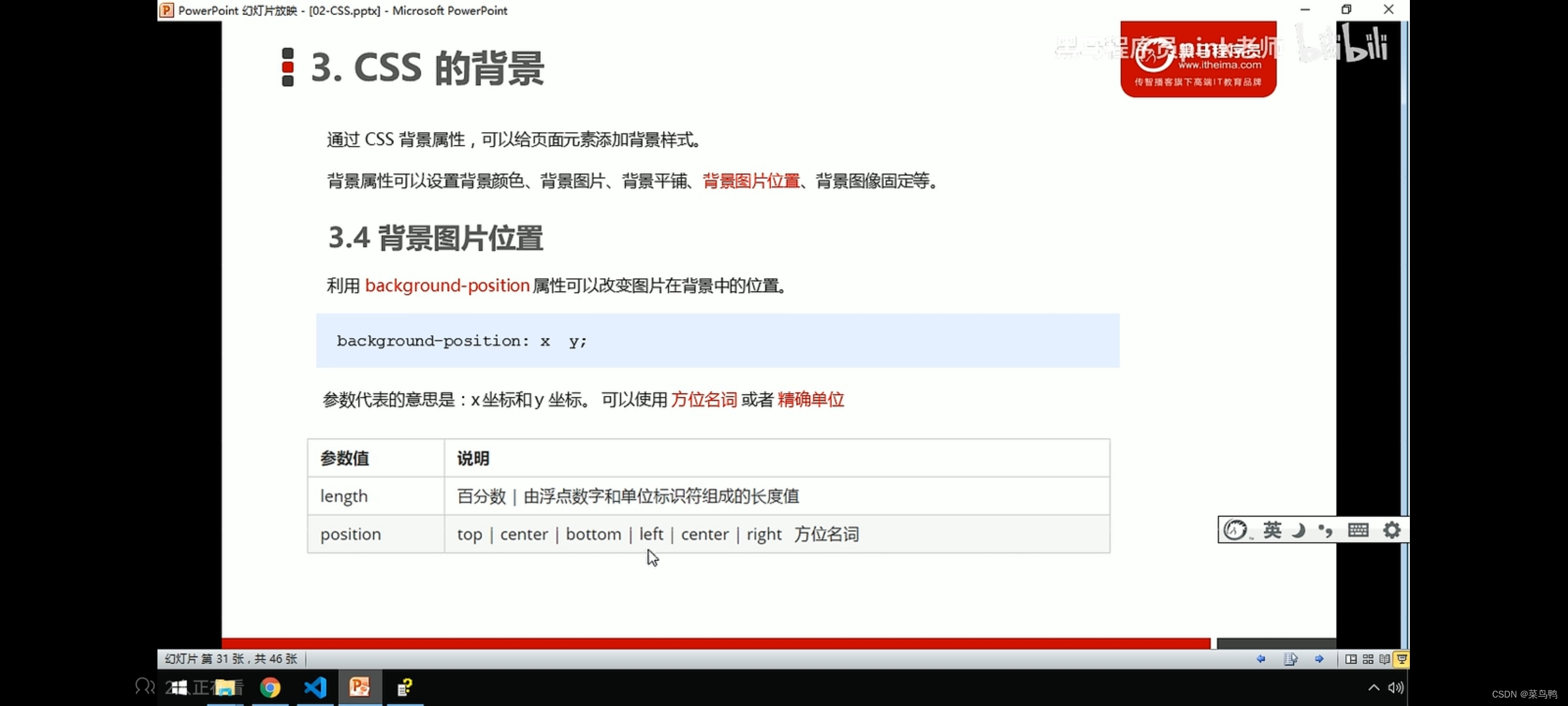Open the volume speaker control

(1396, 687)
